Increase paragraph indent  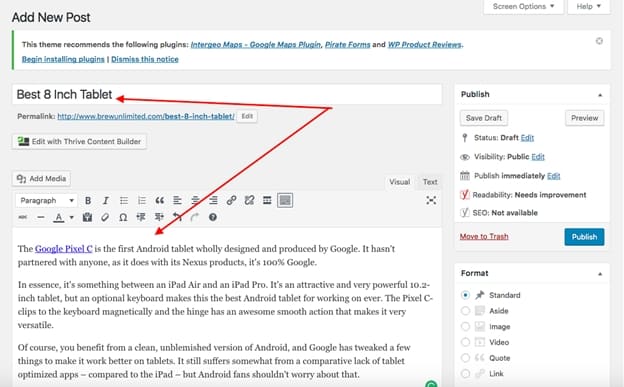[159, 217]
